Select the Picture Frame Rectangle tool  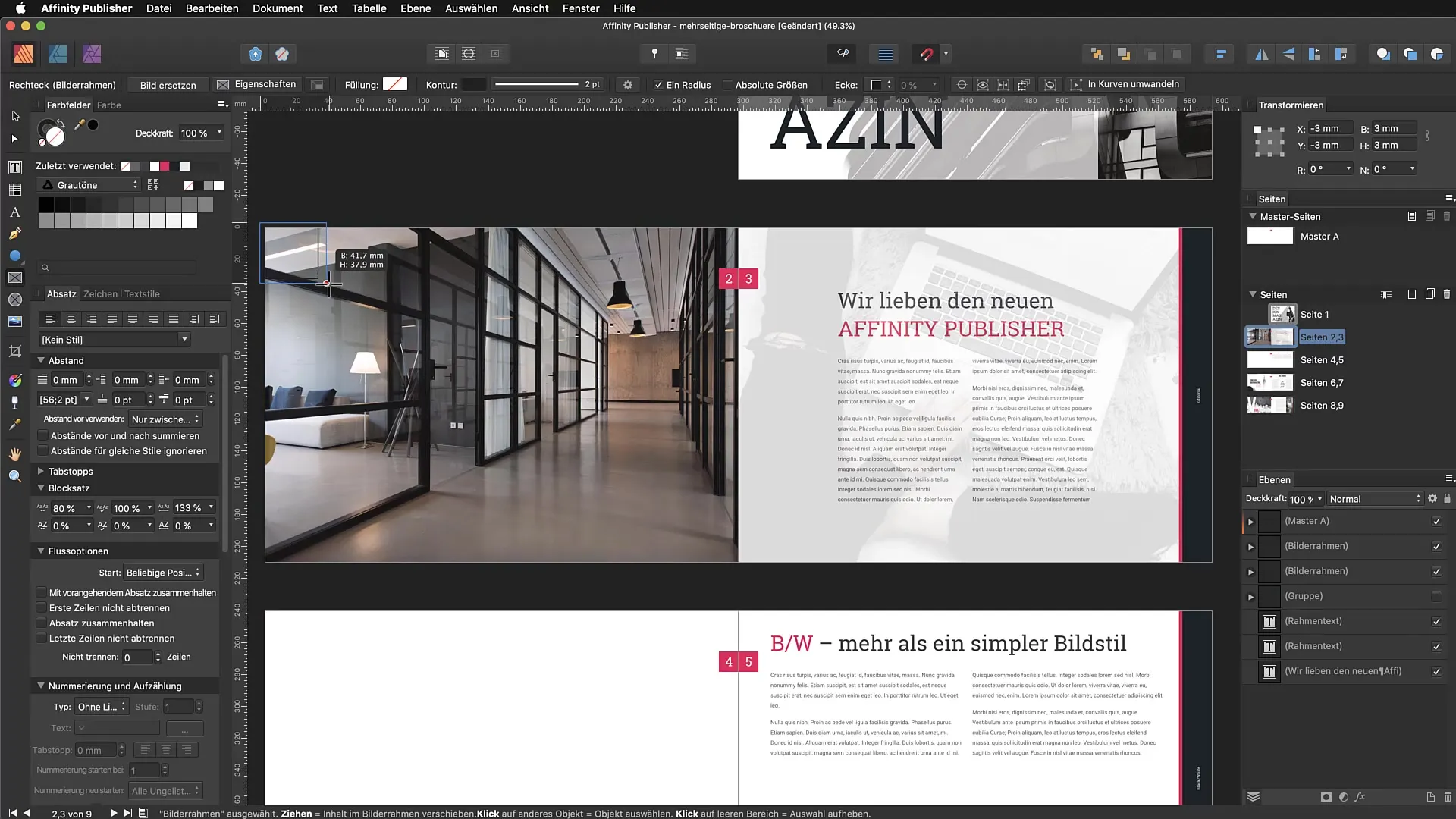(15, 278)
